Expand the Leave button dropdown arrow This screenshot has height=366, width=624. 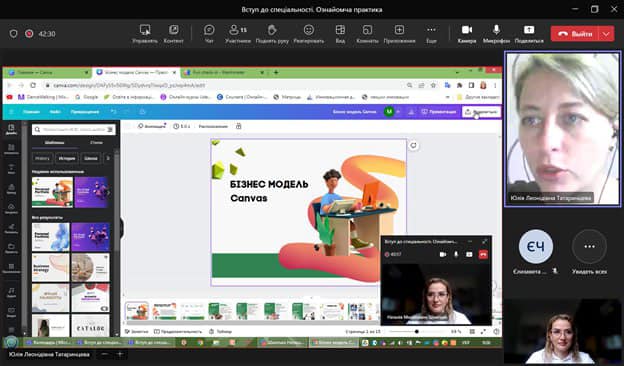click(x=606, y=34)
